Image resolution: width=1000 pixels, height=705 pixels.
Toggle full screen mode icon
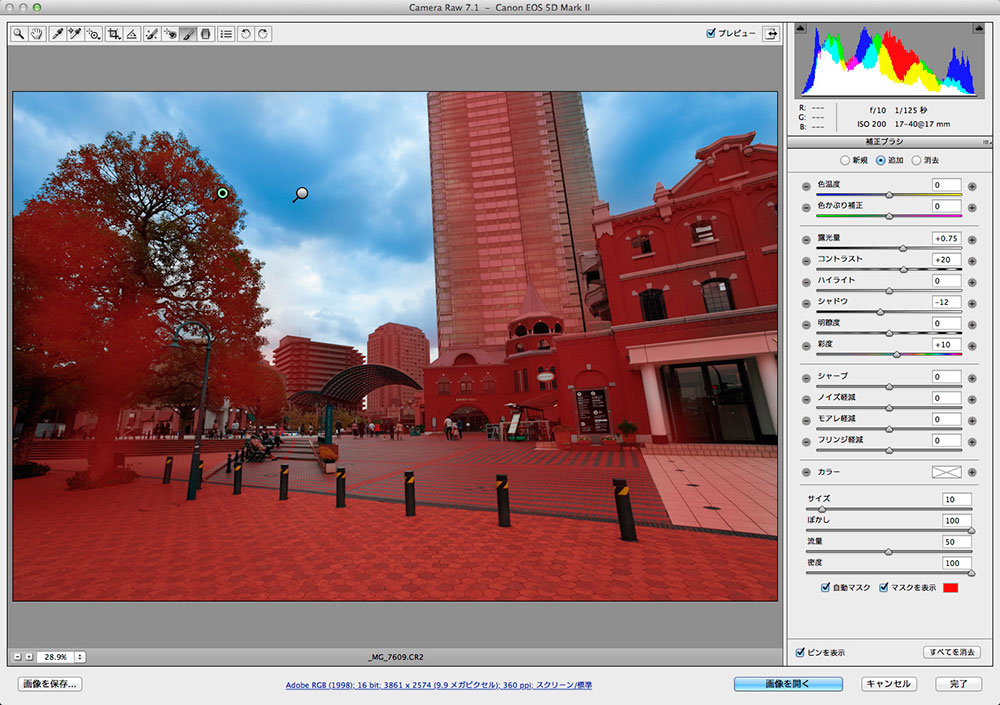point(771,34)
